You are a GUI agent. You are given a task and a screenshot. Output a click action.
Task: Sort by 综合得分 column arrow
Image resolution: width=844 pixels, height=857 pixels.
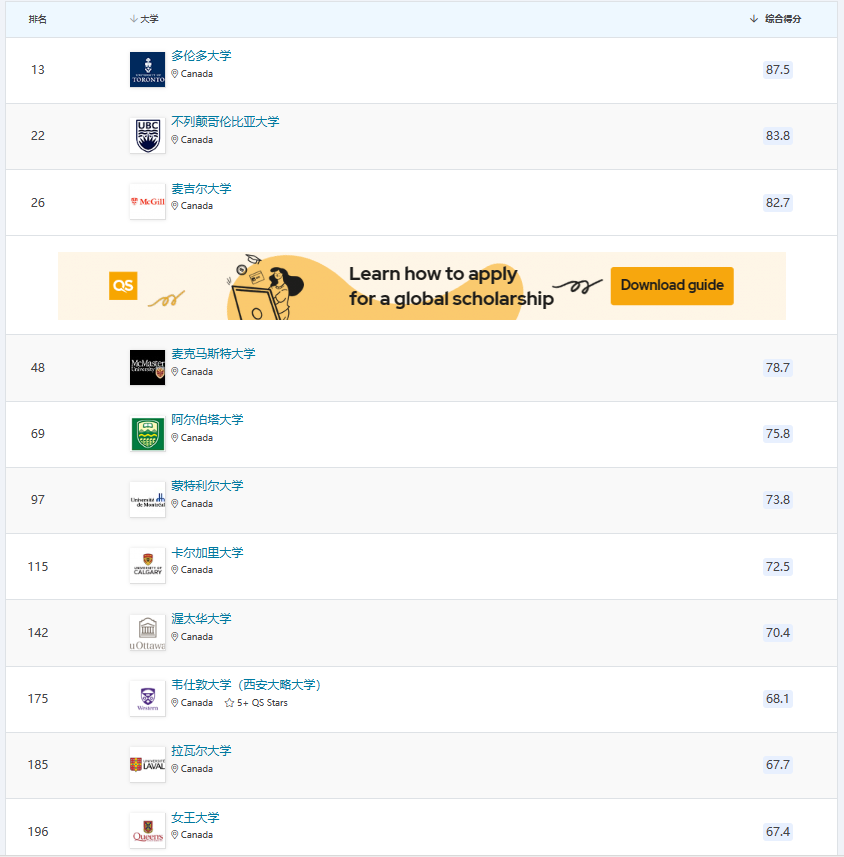click(x=754, y=19)
